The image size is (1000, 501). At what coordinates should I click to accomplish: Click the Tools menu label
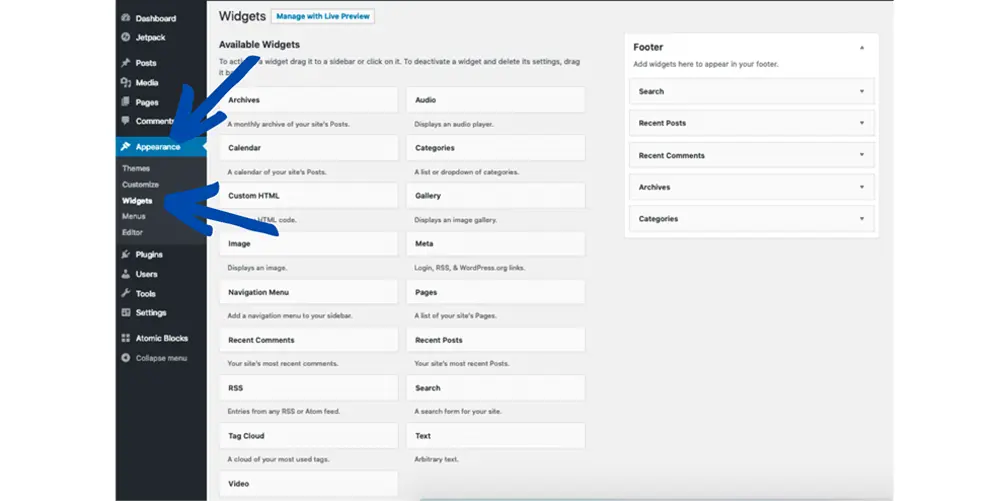click(145, 294)
